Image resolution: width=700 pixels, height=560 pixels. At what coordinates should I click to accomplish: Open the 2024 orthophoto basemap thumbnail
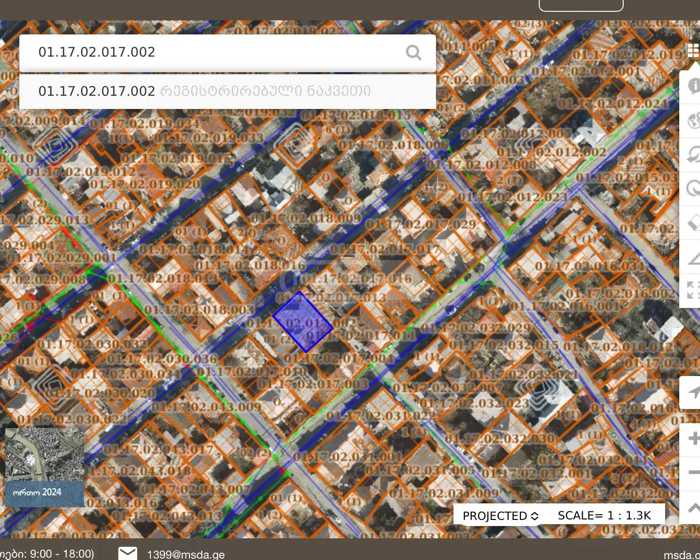(x=44, y=466)
